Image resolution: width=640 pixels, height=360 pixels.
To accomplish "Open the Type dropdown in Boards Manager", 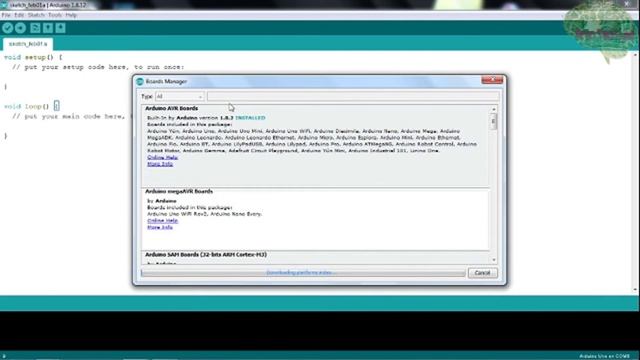I will [x=179, y=96].
